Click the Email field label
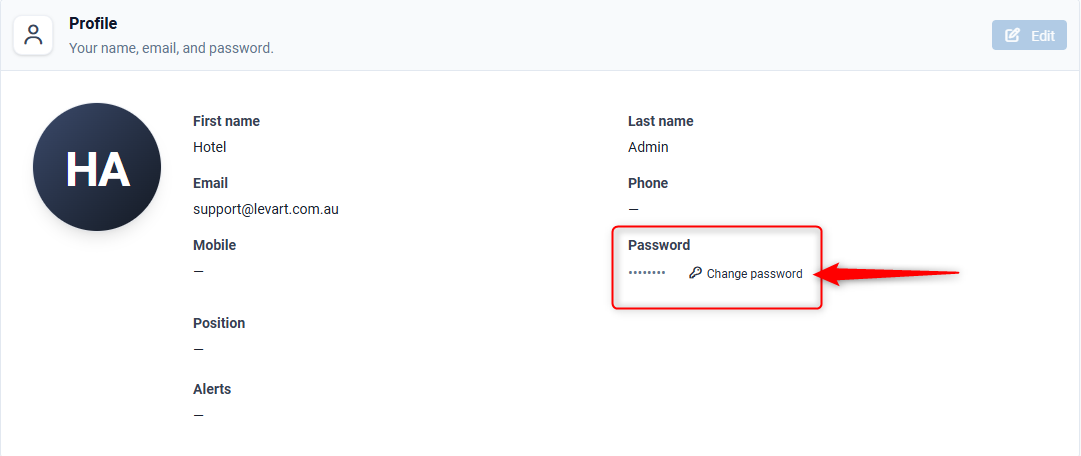 pyautogui.click(x=210, y=183)
